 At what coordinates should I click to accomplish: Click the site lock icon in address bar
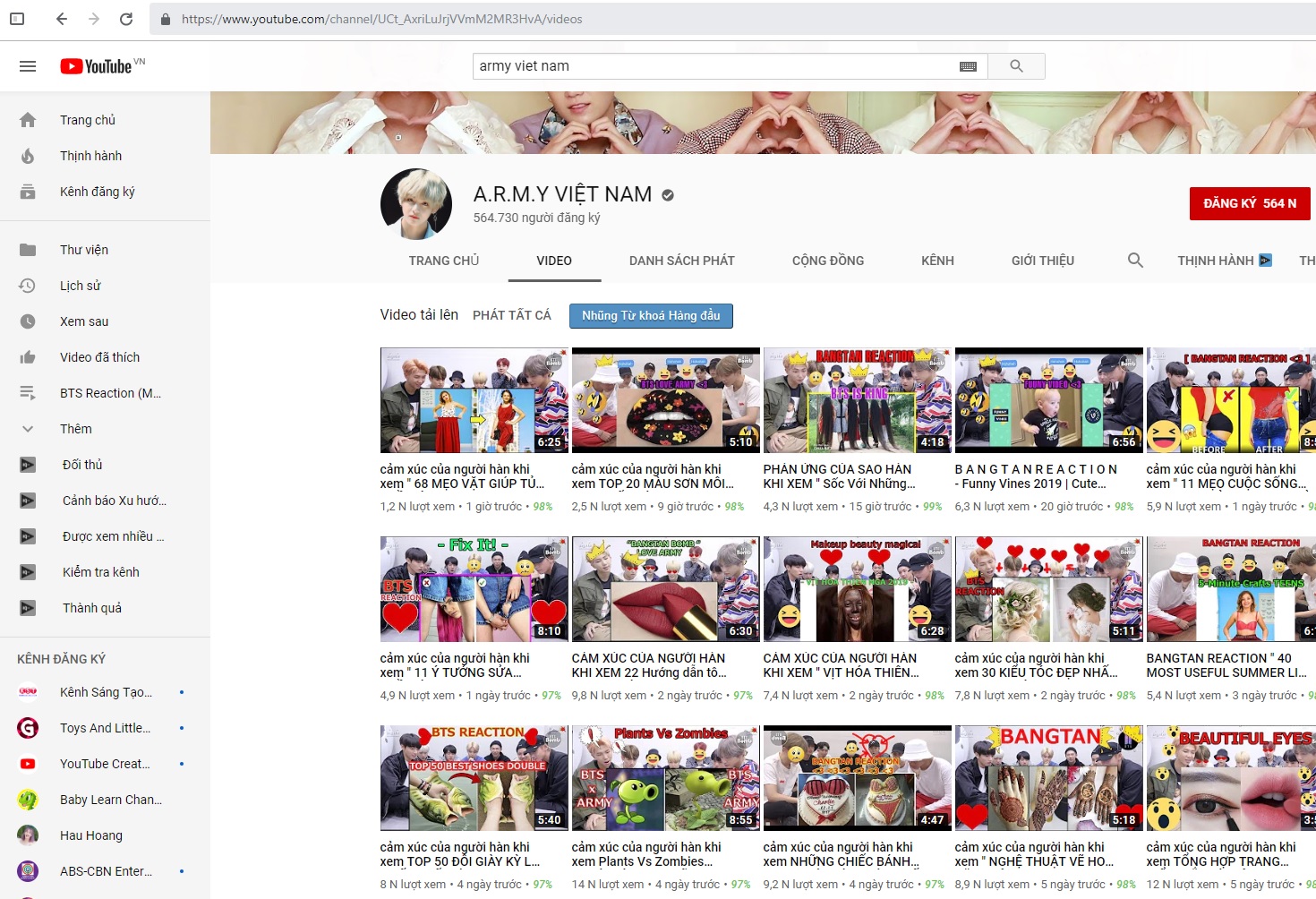coord(166,19)
